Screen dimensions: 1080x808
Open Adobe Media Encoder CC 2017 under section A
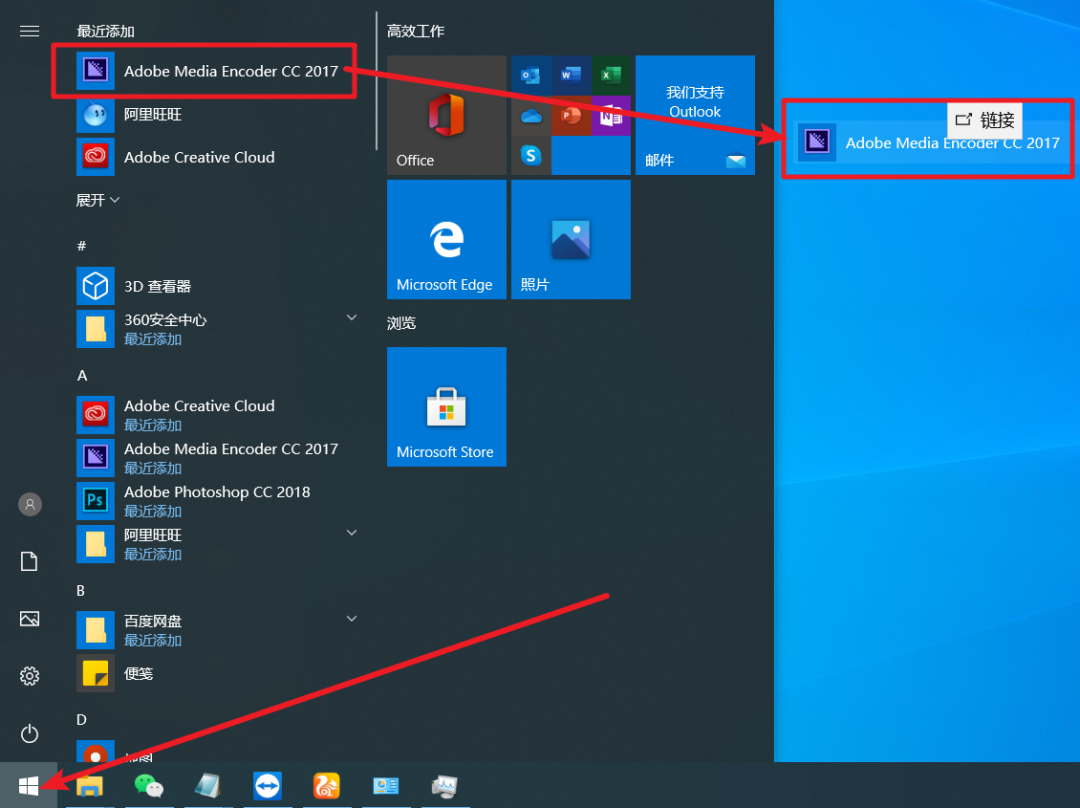click(x=217, y=457)
